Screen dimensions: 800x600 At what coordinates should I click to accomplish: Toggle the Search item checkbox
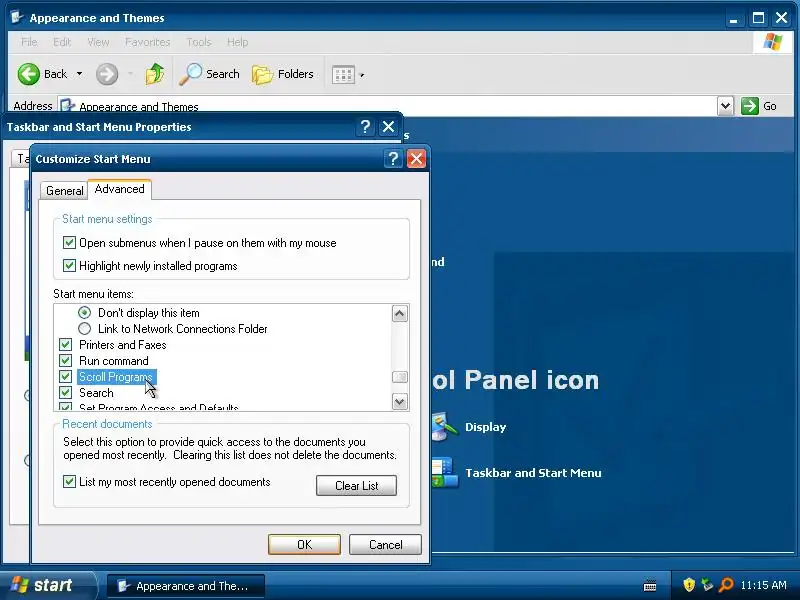click(65, 392)
